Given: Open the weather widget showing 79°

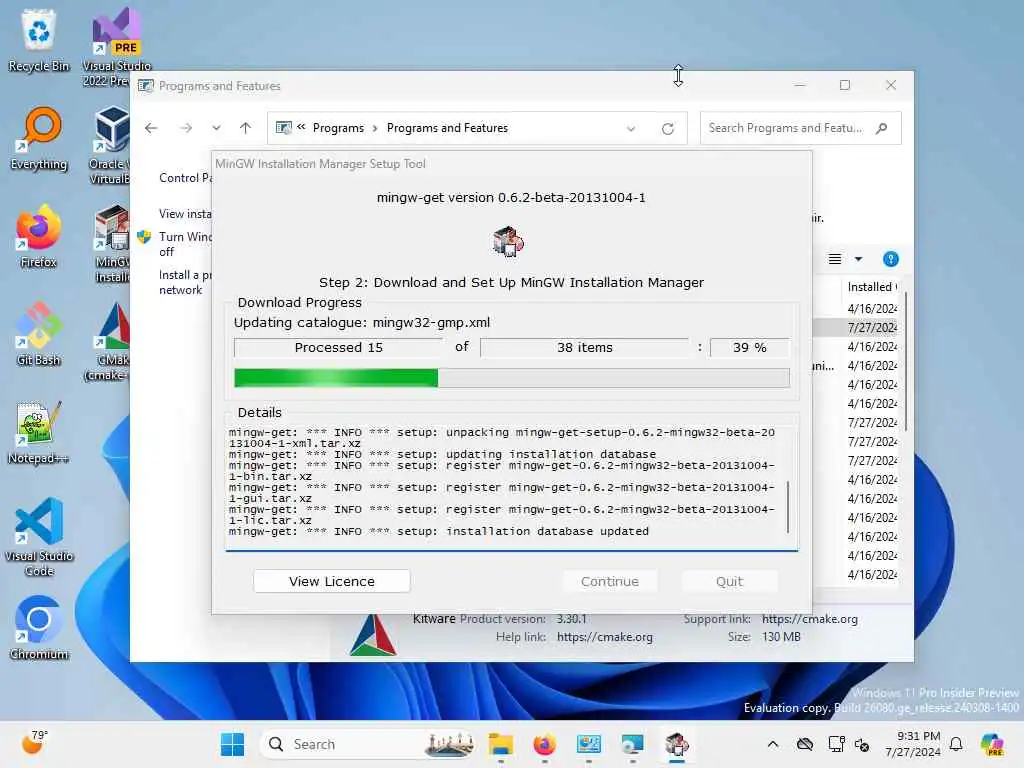Looking at the screenshot, I should (x=35, y=743).
